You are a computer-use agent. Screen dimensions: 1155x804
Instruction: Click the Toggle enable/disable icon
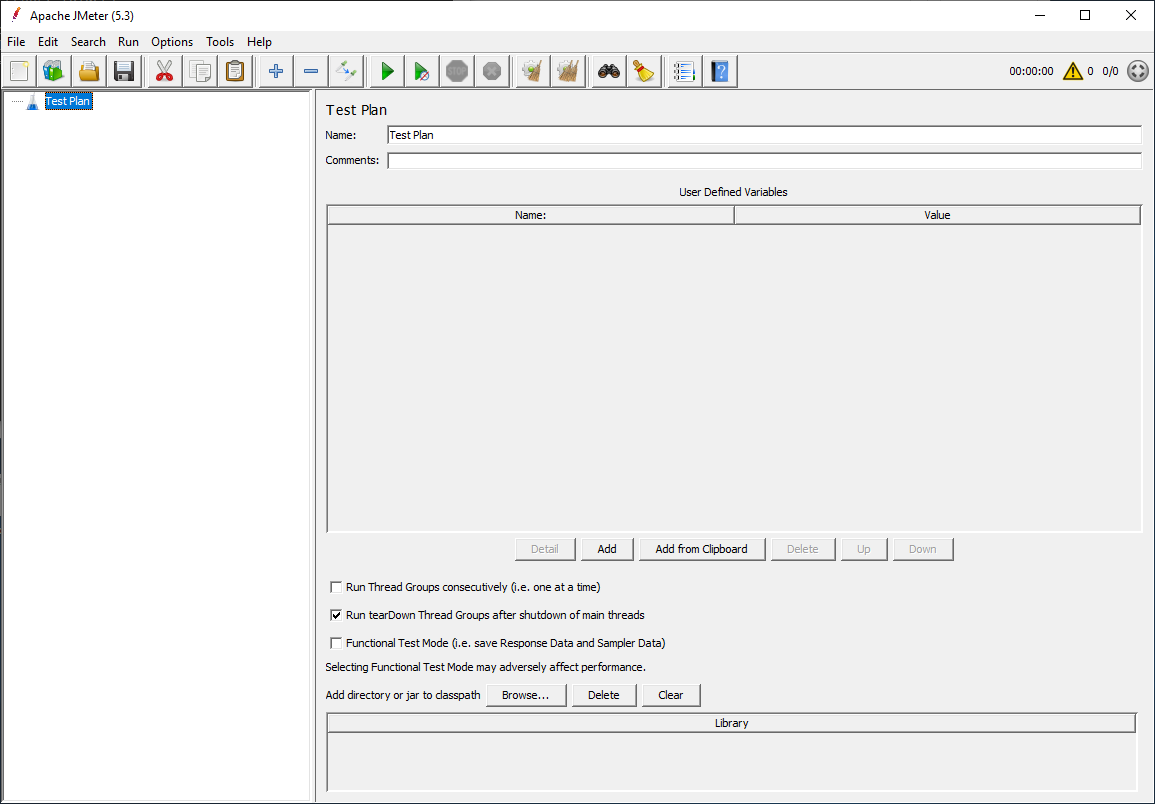(346, 71)
